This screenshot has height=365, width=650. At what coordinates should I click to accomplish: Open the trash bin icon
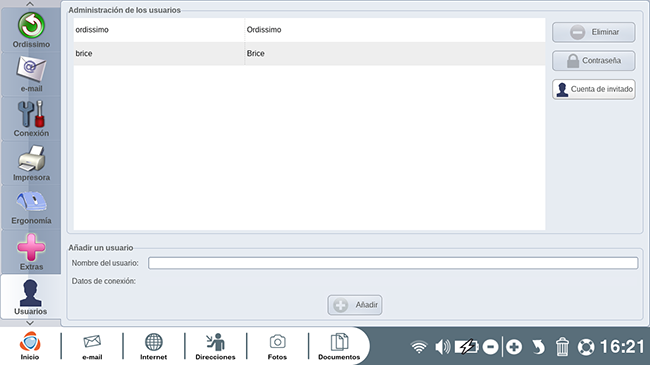[562, 346]
